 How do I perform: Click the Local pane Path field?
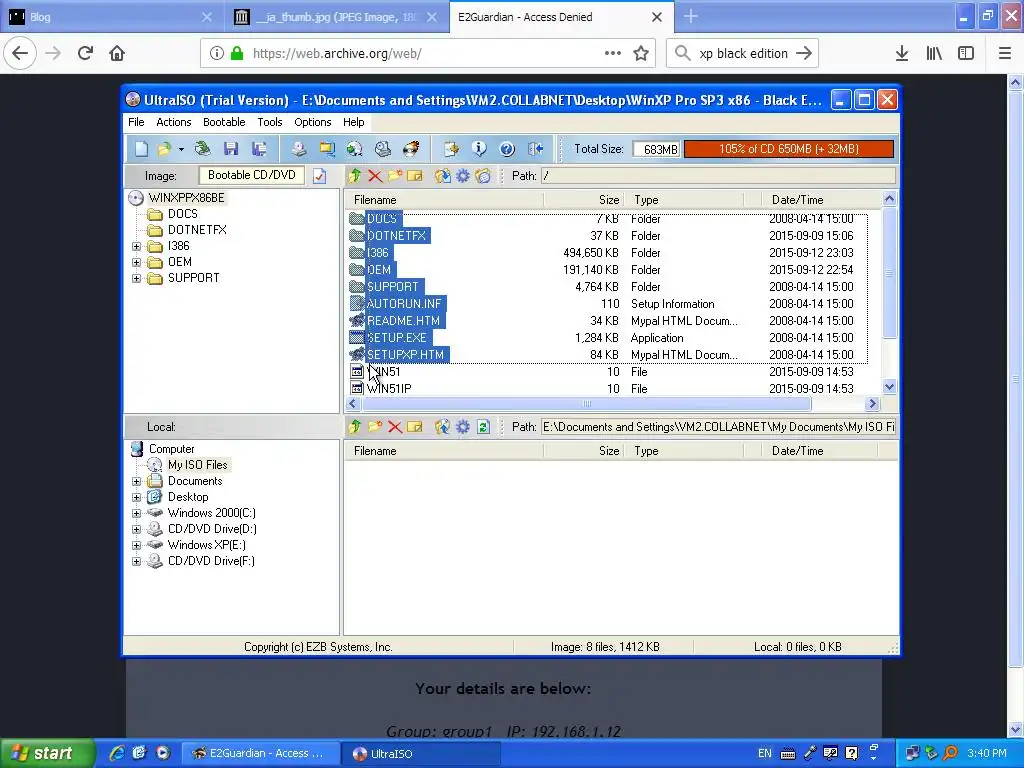pyautogui.click(x=718, y=427)
